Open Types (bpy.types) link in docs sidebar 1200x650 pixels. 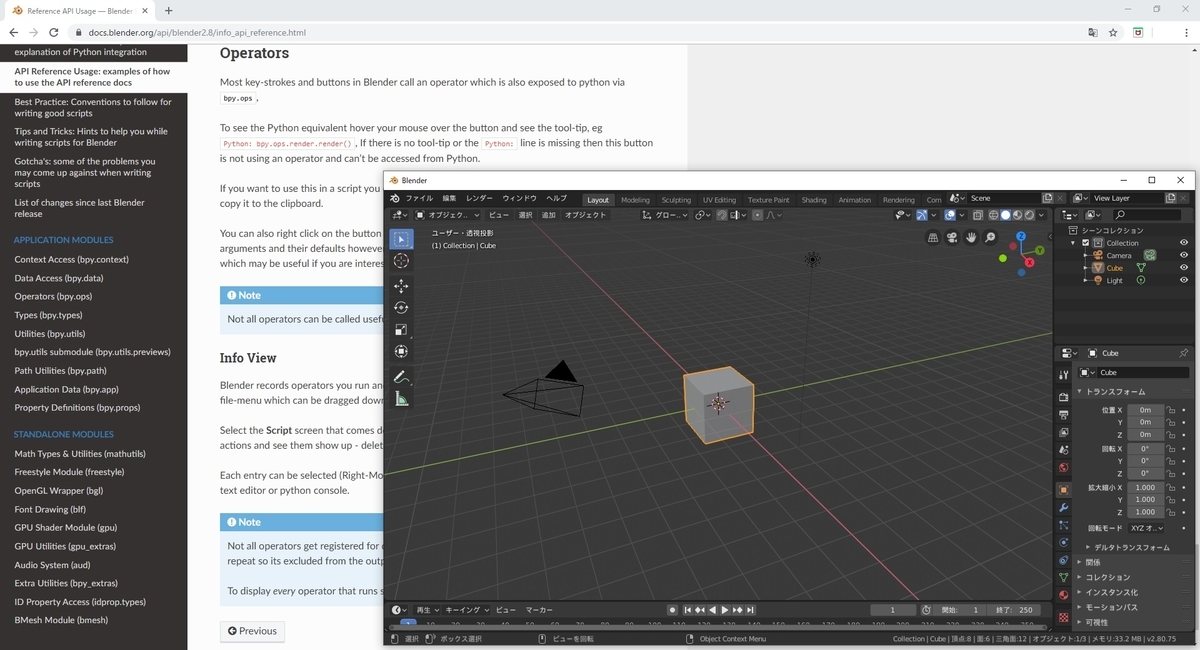(48, 315)
